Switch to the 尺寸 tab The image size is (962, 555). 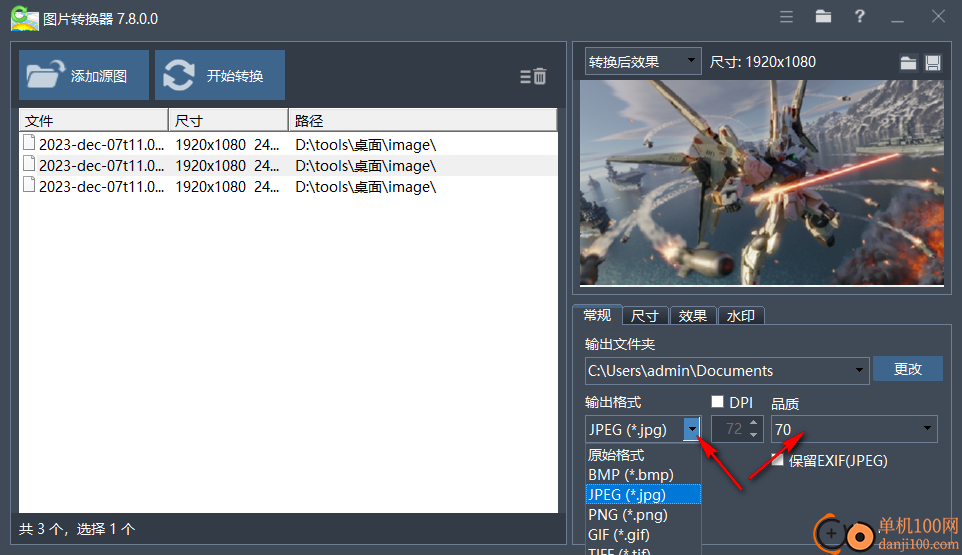[x=645, y=316]
